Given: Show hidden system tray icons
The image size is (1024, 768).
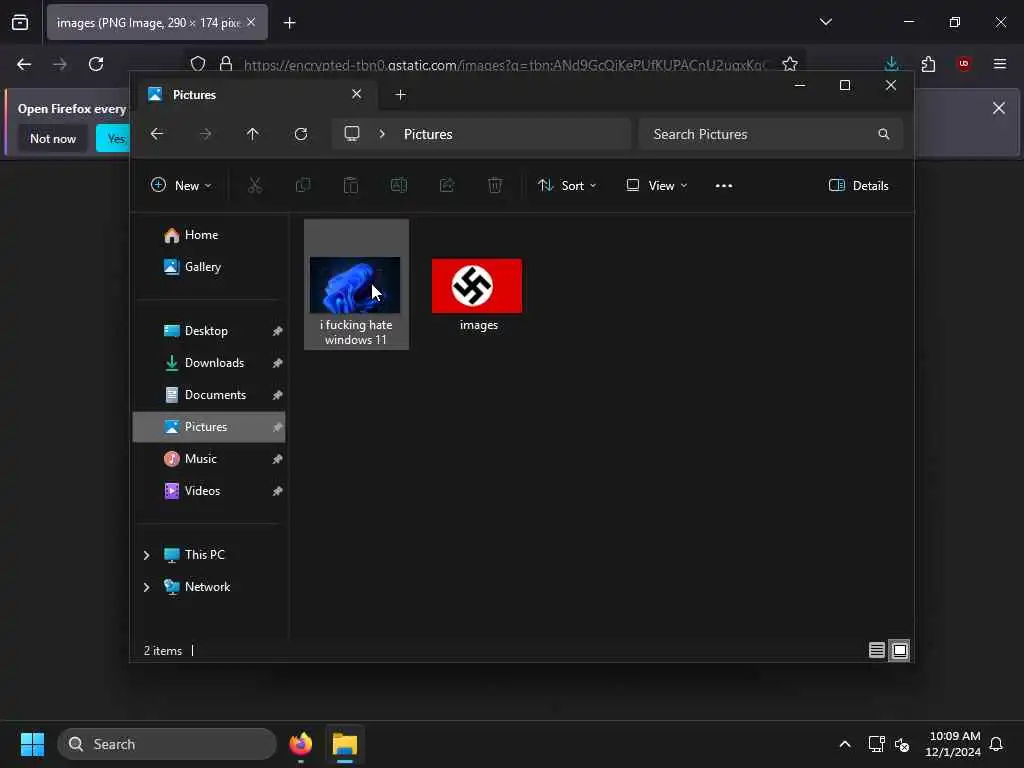Looking at the screenshot, I should click(x=845, y=744).
